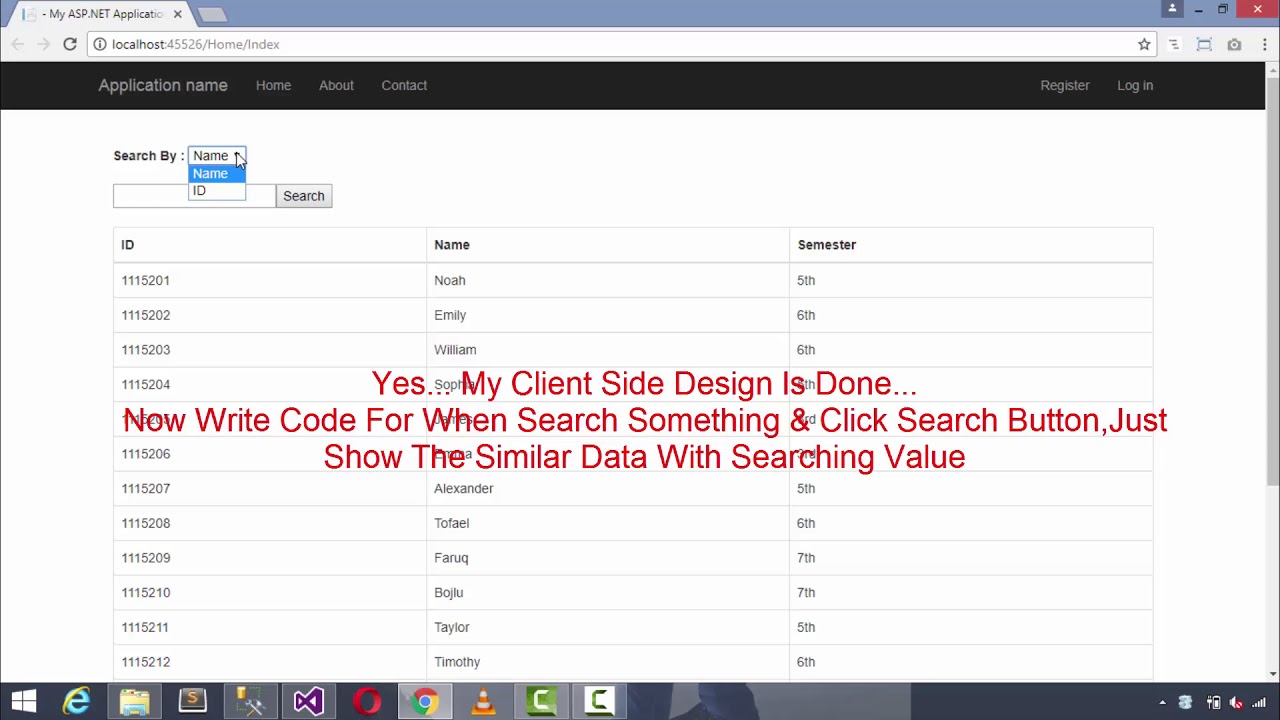Click the browser forward arrow
Viewport: 1280px width, 720px height.
click(43, 44)
